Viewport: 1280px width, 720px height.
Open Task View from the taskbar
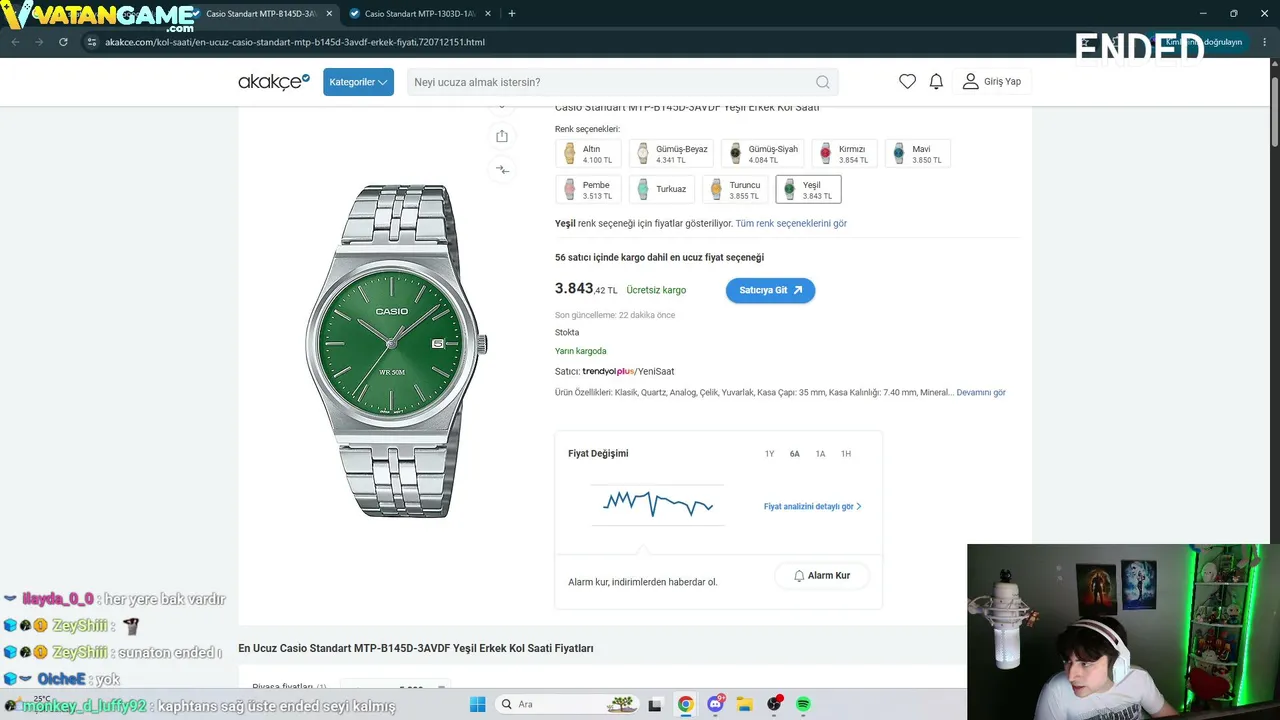(654, 704)
